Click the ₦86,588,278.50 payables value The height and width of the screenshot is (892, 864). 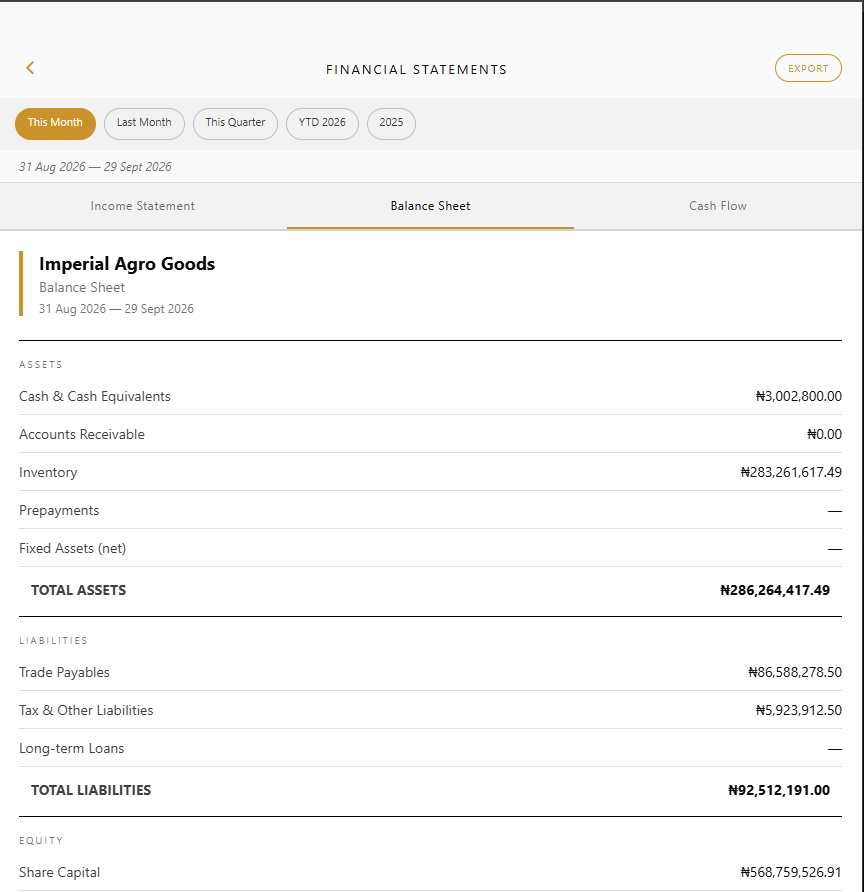[x=795, y=672]
